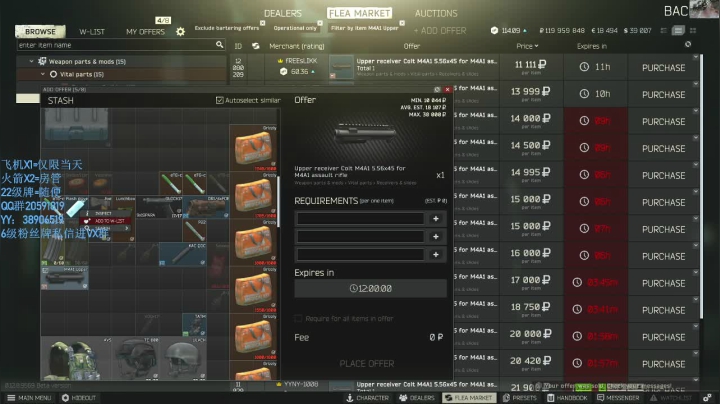Click the upper receiver offer item thumbnail
720x404 pixels.
click(341, 67)
